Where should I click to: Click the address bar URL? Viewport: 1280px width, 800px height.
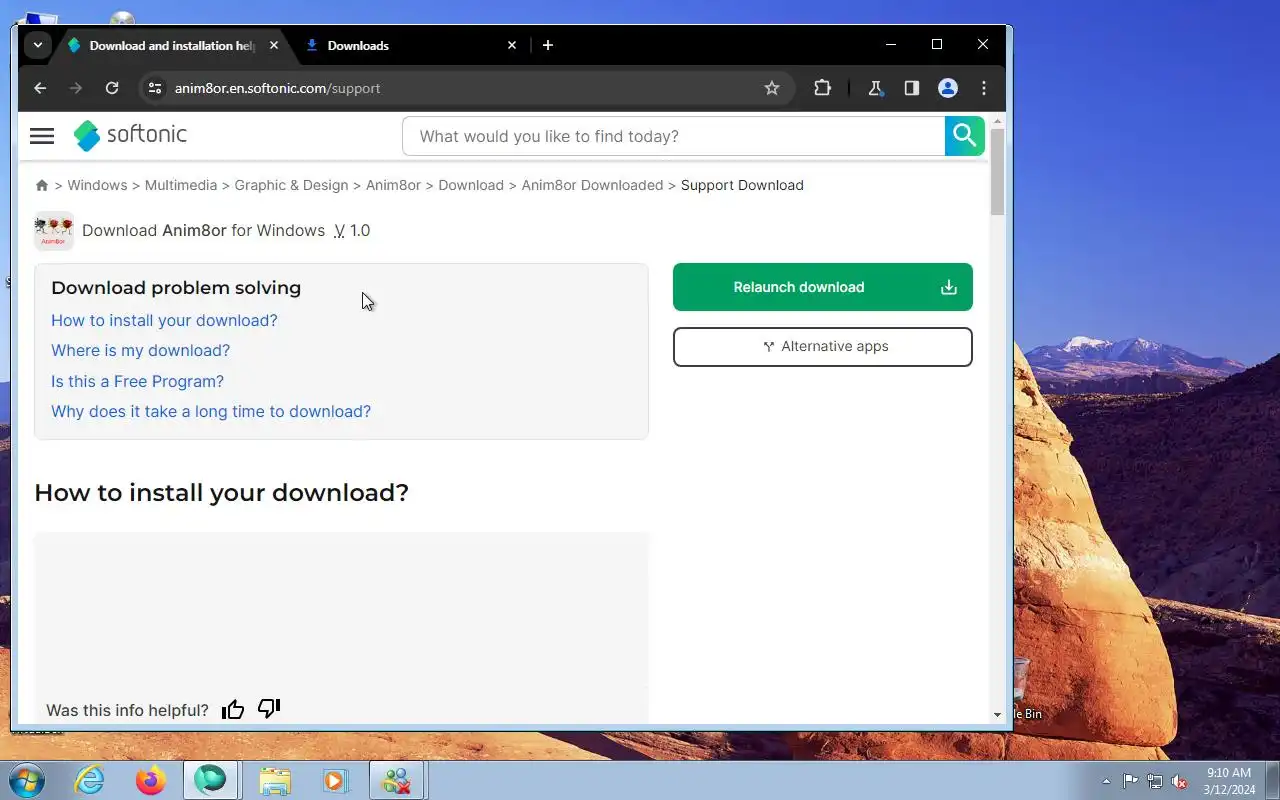click(x=277, y=88)
